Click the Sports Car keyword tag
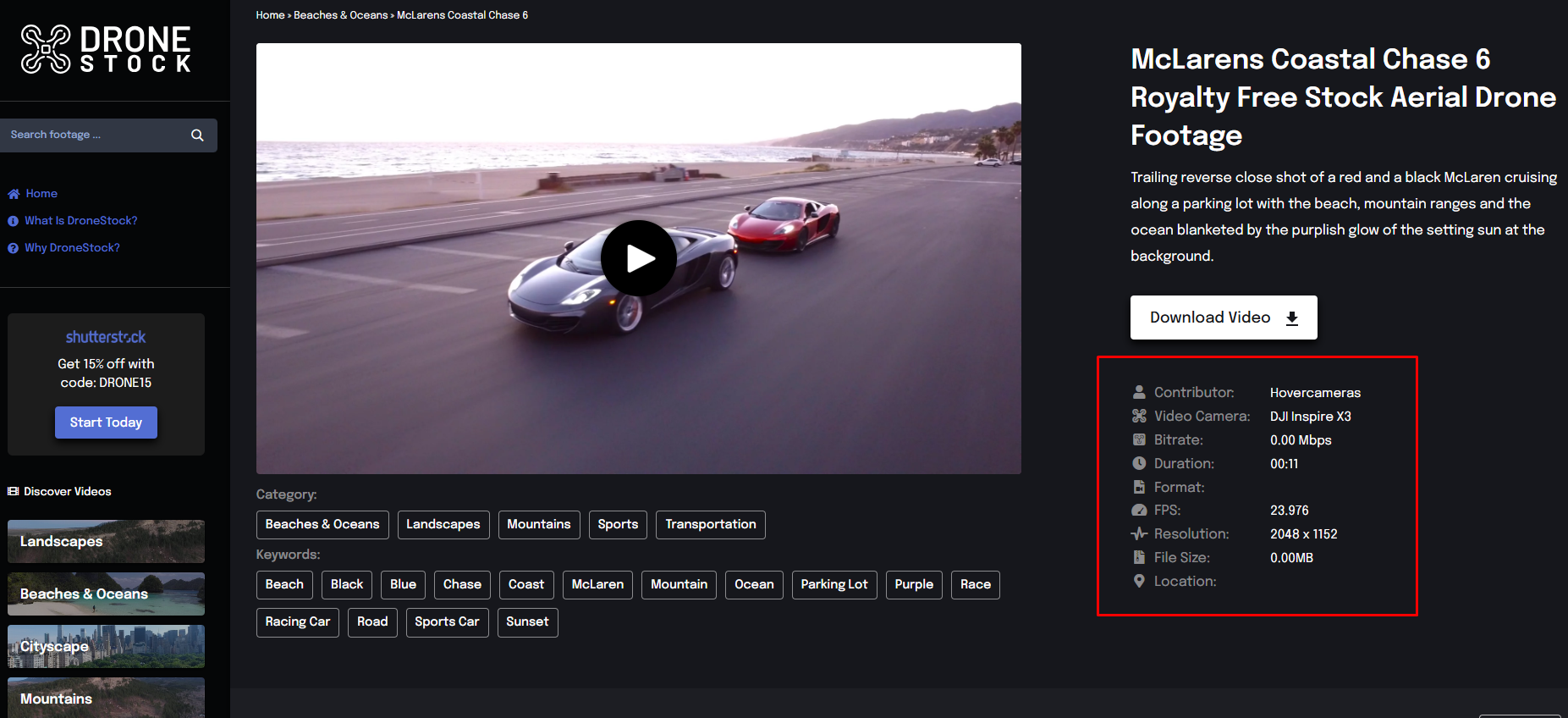This screenshot has height=718, width=1568. 447,622
